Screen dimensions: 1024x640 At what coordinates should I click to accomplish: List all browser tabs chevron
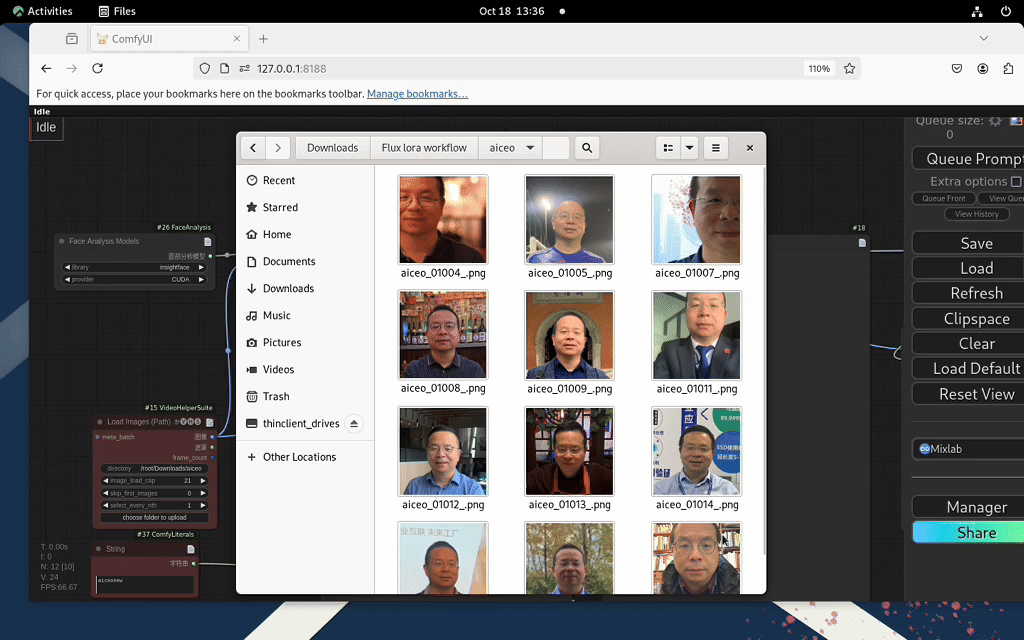(984, 39)
